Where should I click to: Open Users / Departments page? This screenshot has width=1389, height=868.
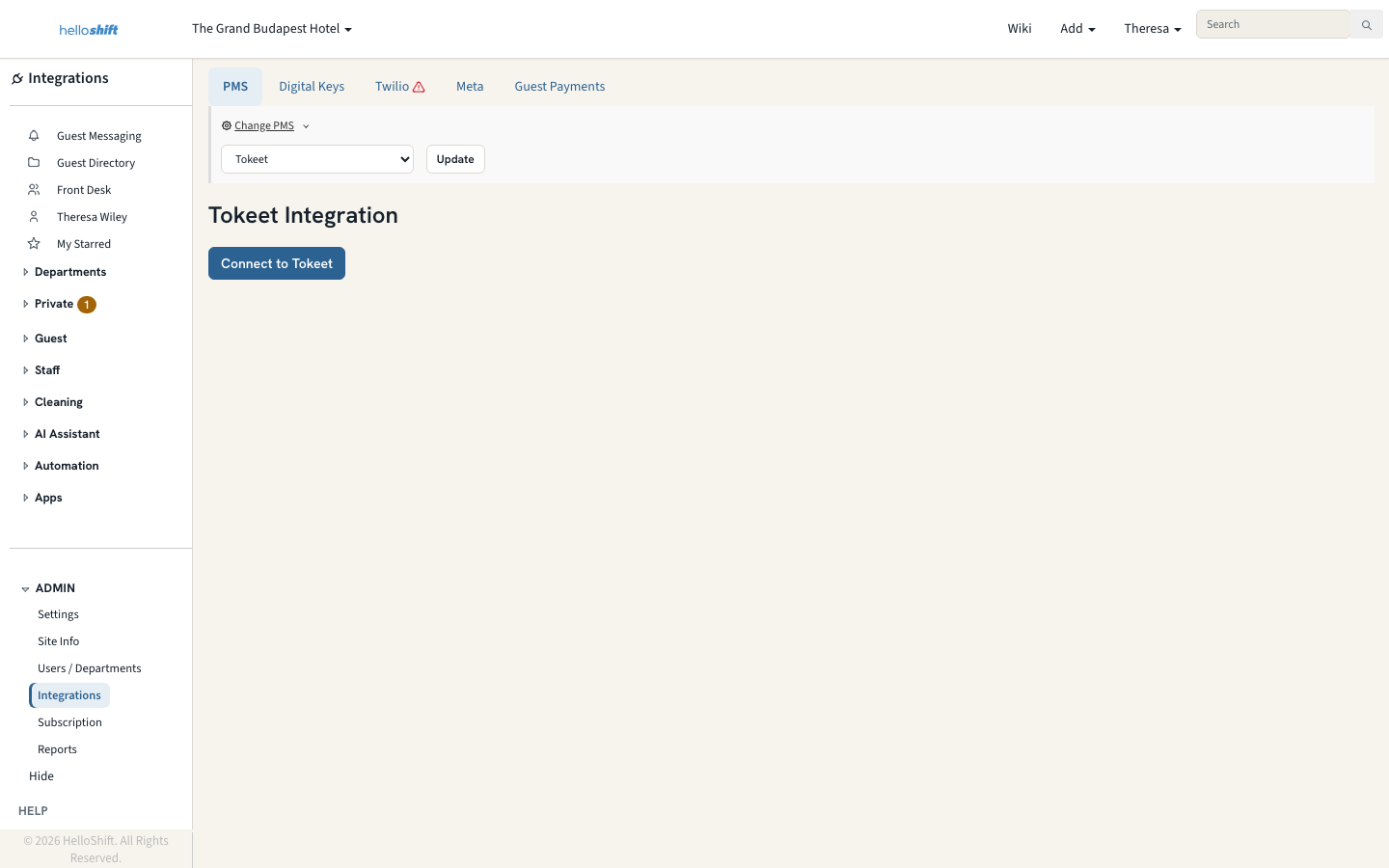90,668
